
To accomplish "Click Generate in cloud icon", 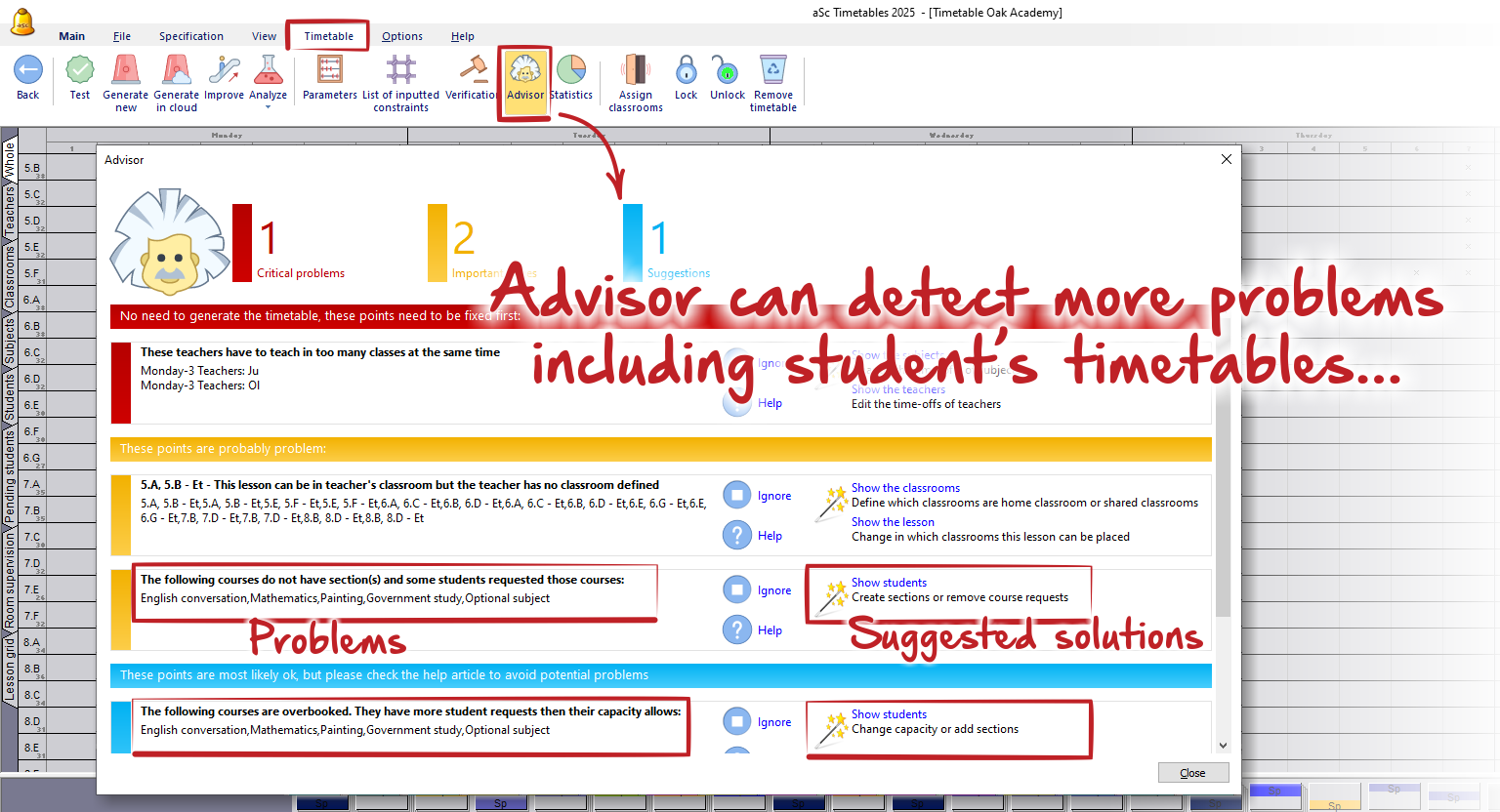I will tap(177, 83).
